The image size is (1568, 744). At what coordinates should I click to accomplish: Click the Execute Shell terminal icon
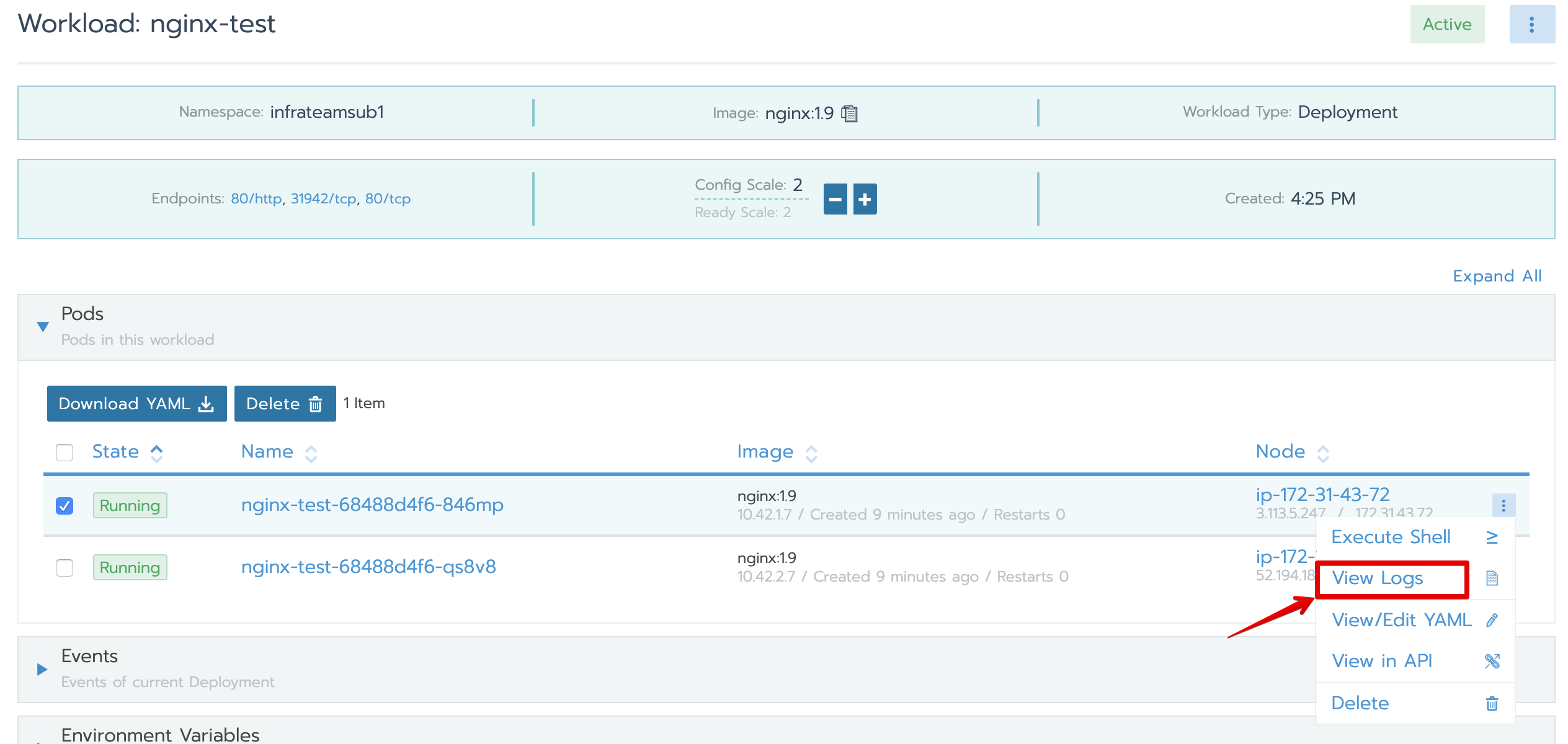pos(1492,538)
